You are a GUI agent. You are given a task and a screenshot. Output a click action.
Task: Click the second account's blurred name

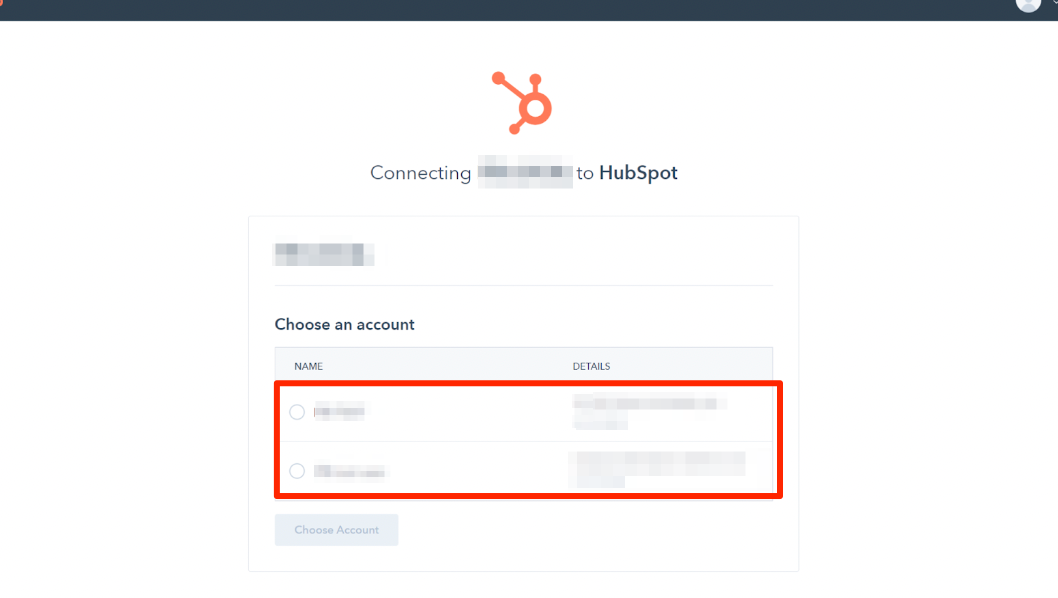pos(350,471)
